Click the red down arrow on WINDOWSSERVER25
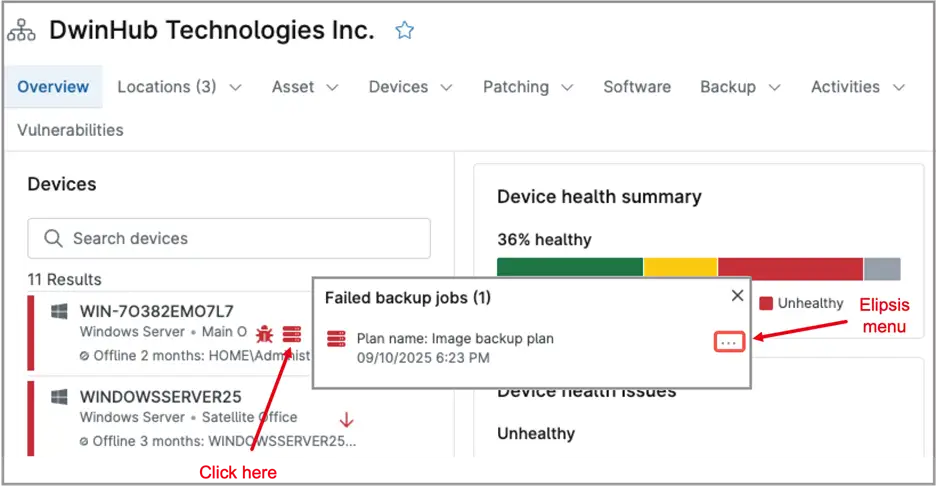This screenshot has width=936, height=487. 346,420
